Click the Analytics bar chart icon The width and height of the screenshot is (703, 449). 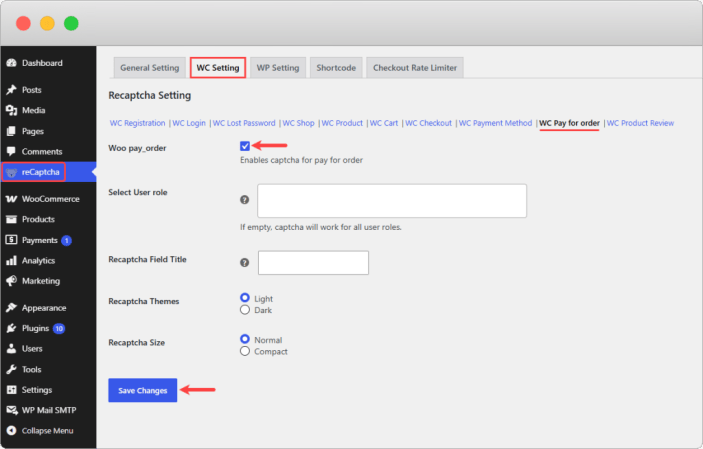point(11,261)
